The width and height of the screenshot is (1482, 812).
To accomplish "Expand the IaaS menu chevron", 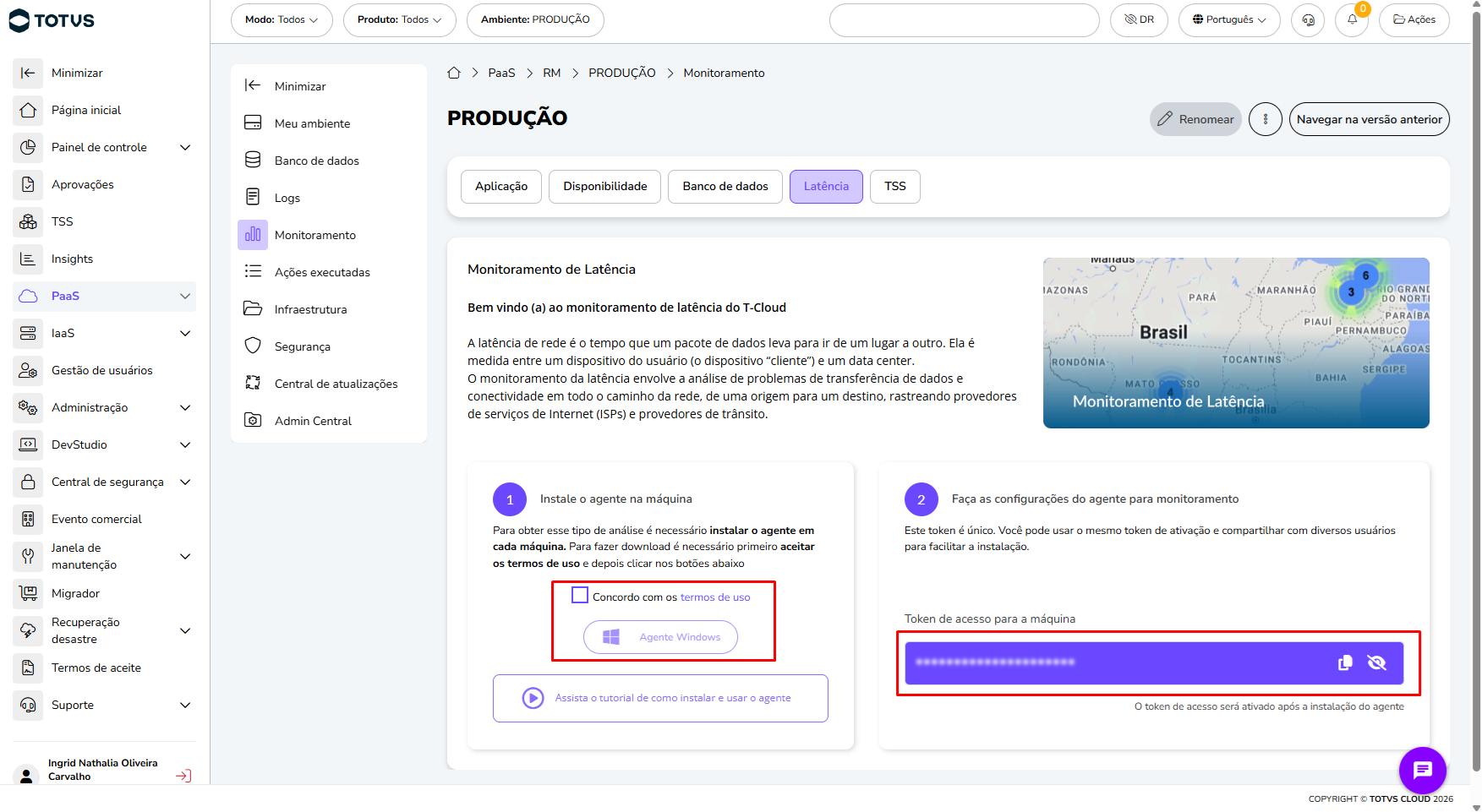I will 185,333.
